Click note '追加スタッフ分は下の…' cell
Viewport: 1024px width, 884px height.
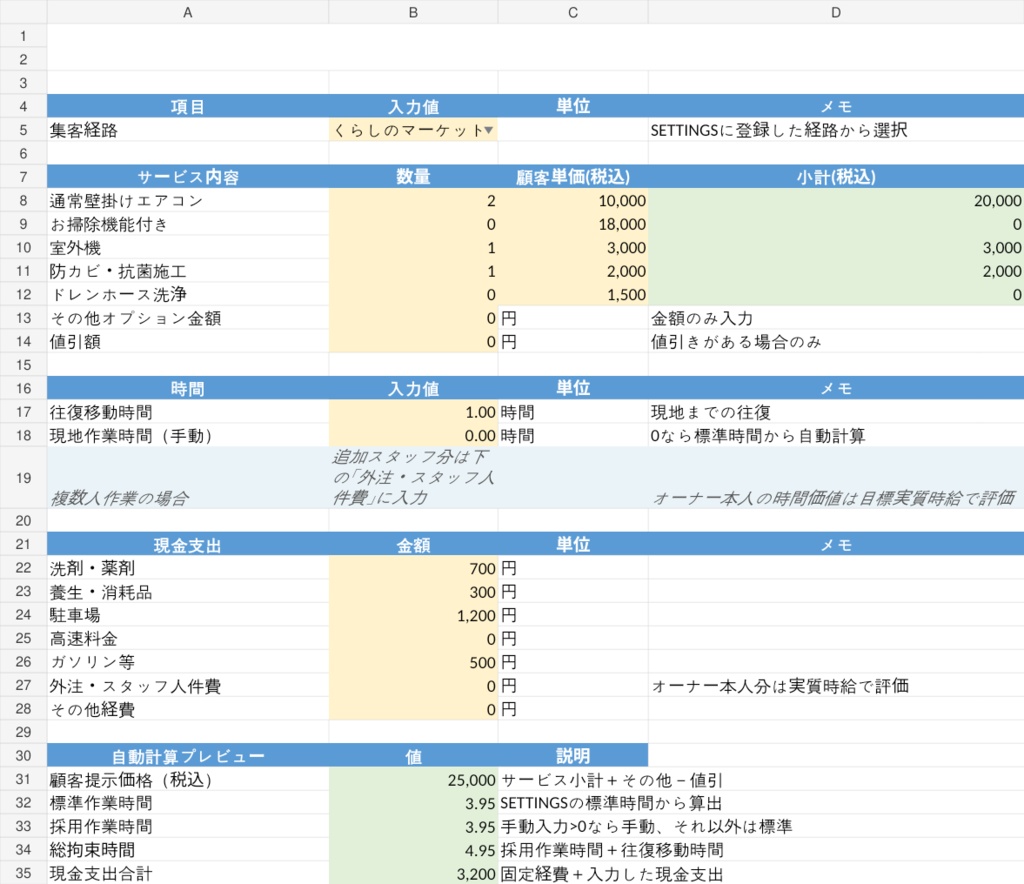413,478
